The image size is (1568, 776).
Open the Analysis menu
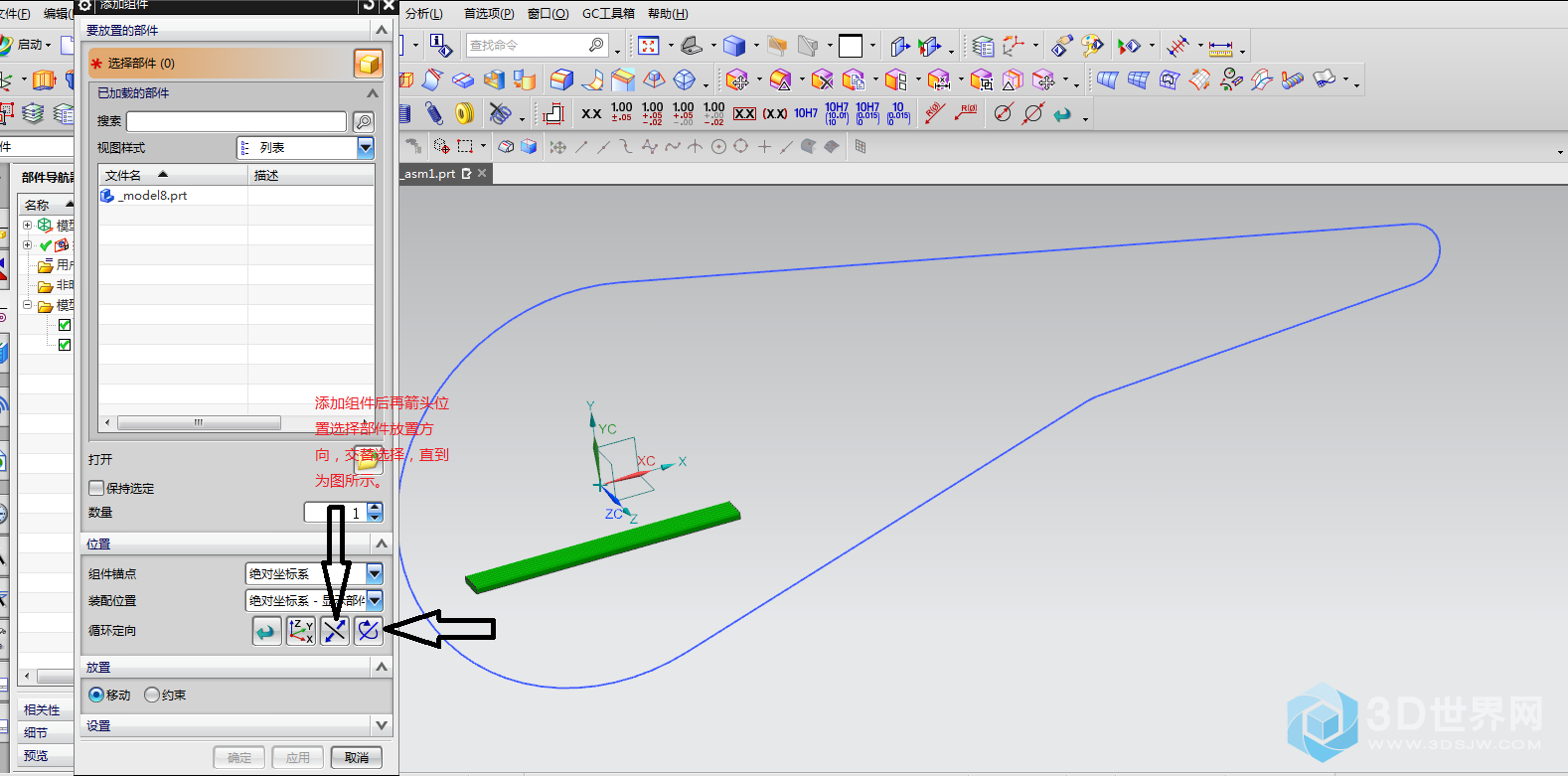click(x=424, y=14)
